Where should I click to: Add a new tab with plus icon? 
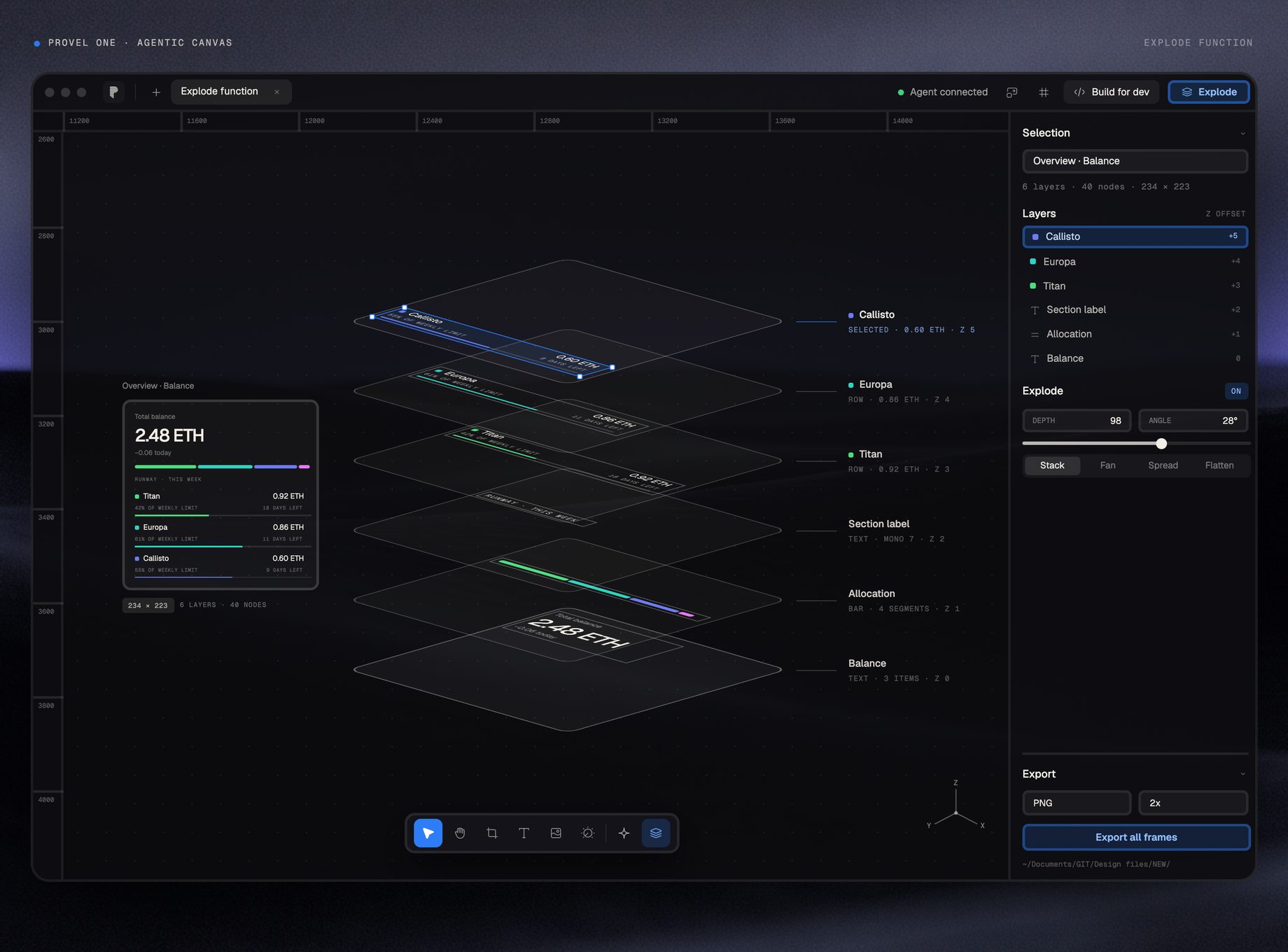pos(156,92)
